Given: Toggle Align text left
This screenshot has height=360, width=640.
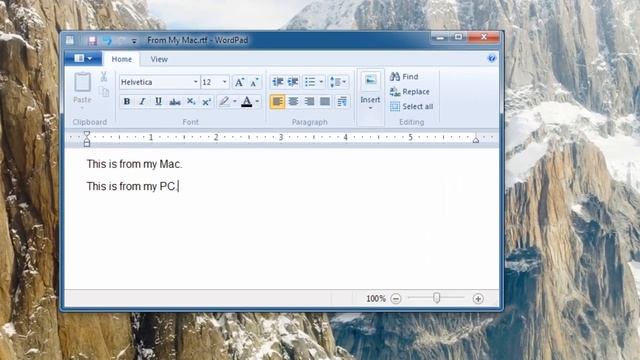Looking at the screenshot, I should tap(277, 101).
